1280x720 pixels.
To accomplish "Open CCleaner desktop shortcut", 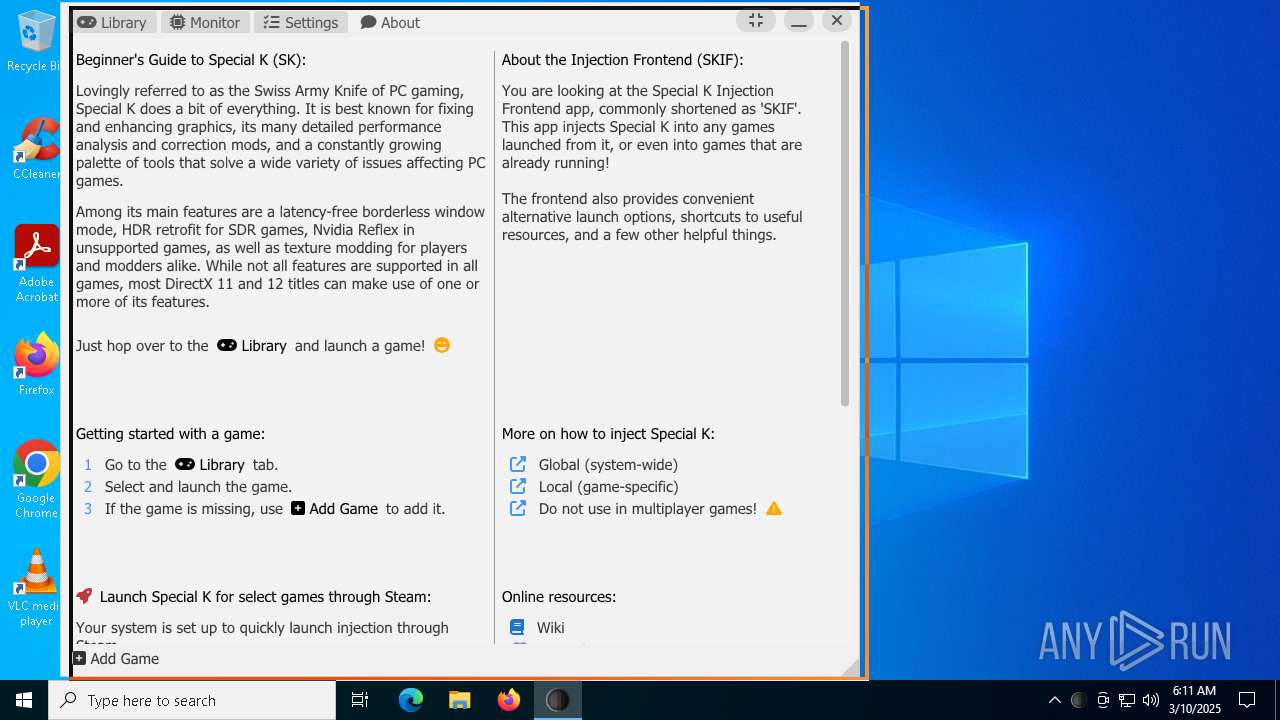I will tap(36, 149).
